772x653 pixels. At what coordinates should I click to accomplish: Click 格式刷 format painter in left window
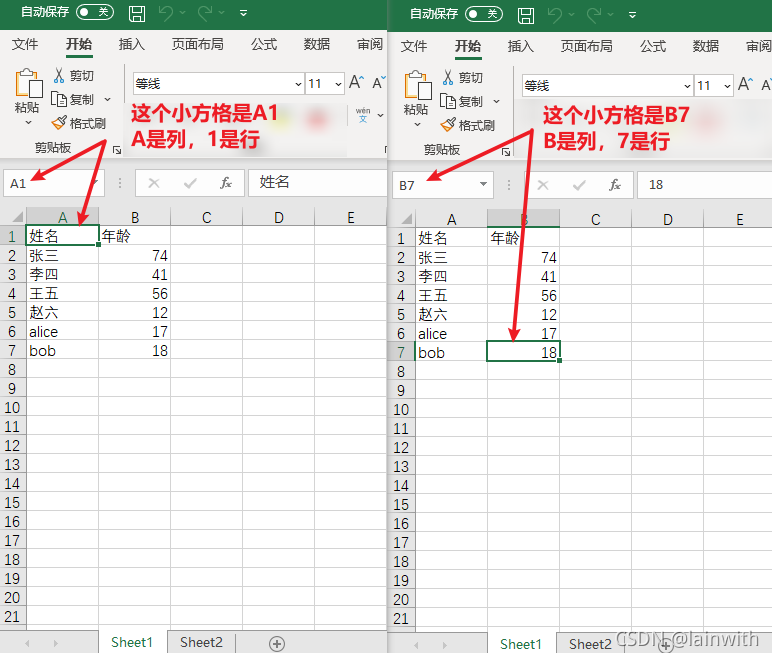[x=79, y=123]
